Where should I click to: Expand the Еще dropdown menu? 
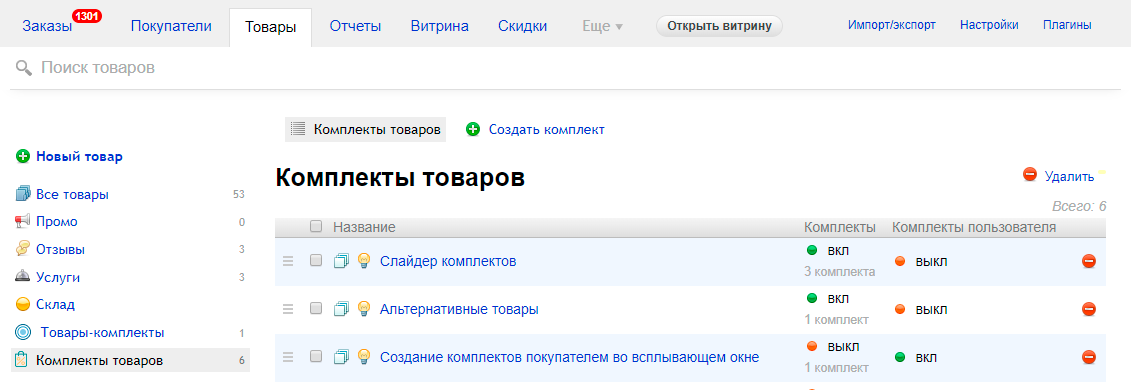pos(602,26)
